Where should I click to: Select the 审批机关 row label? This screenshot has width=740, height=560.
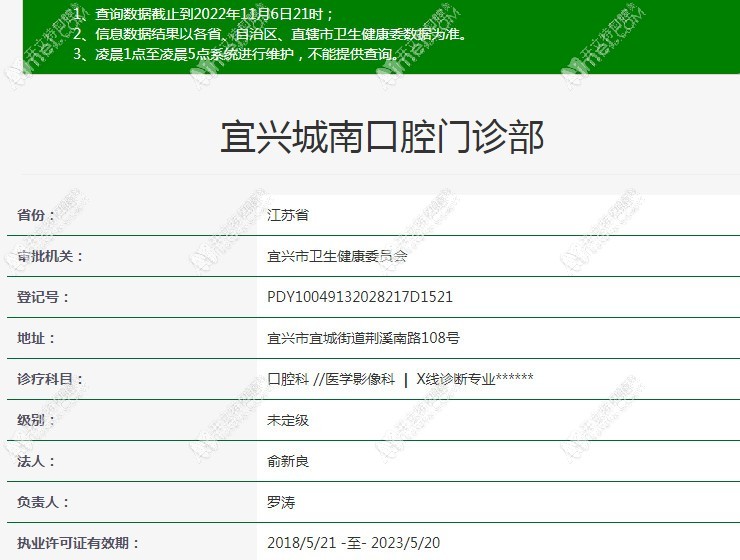pos(51,256)
